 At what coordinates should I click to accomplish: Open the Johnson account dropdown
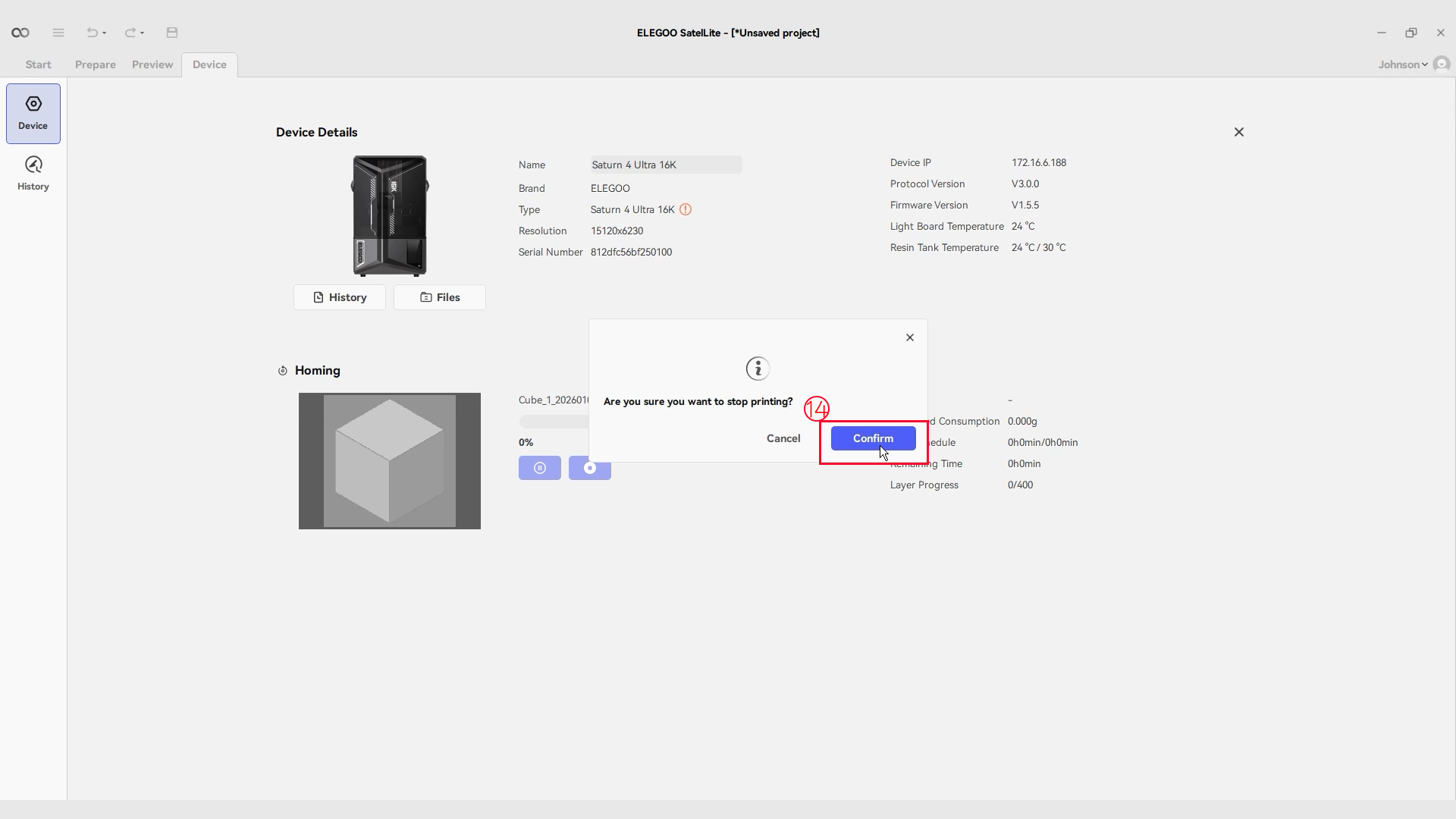coord(1403,64)
